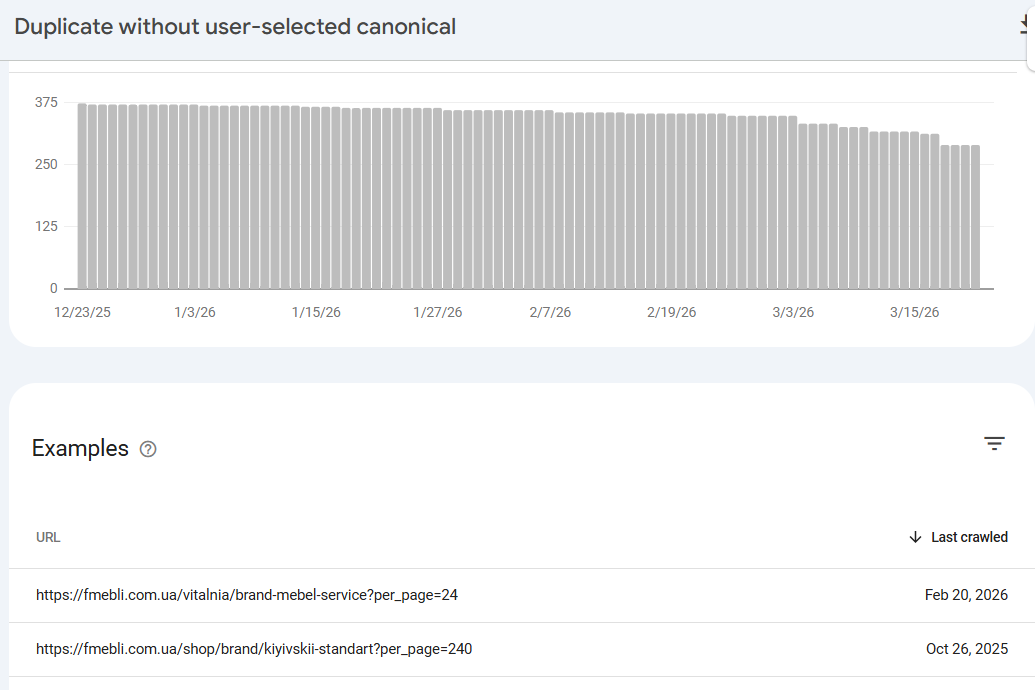
Task: Click the 3/15/26 date axis label
Action: 914,312
